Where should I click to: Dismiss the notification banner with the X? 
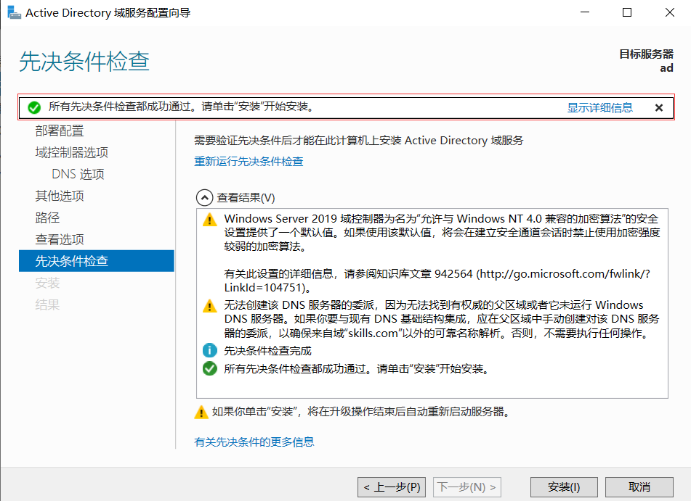pyautogui.click(x=659, y=108)
